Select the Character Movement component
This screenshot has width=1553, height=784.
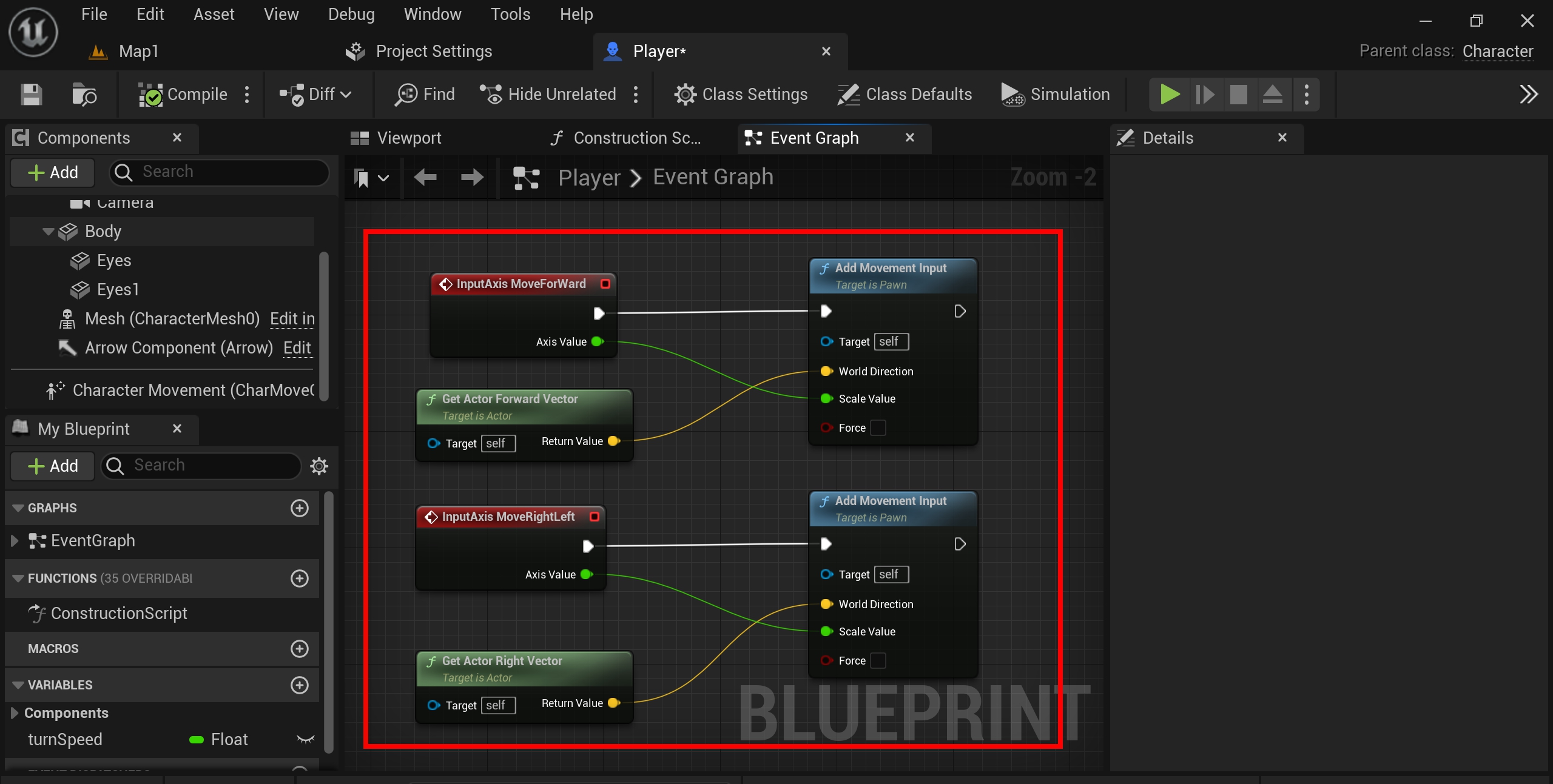coord(180,390)
